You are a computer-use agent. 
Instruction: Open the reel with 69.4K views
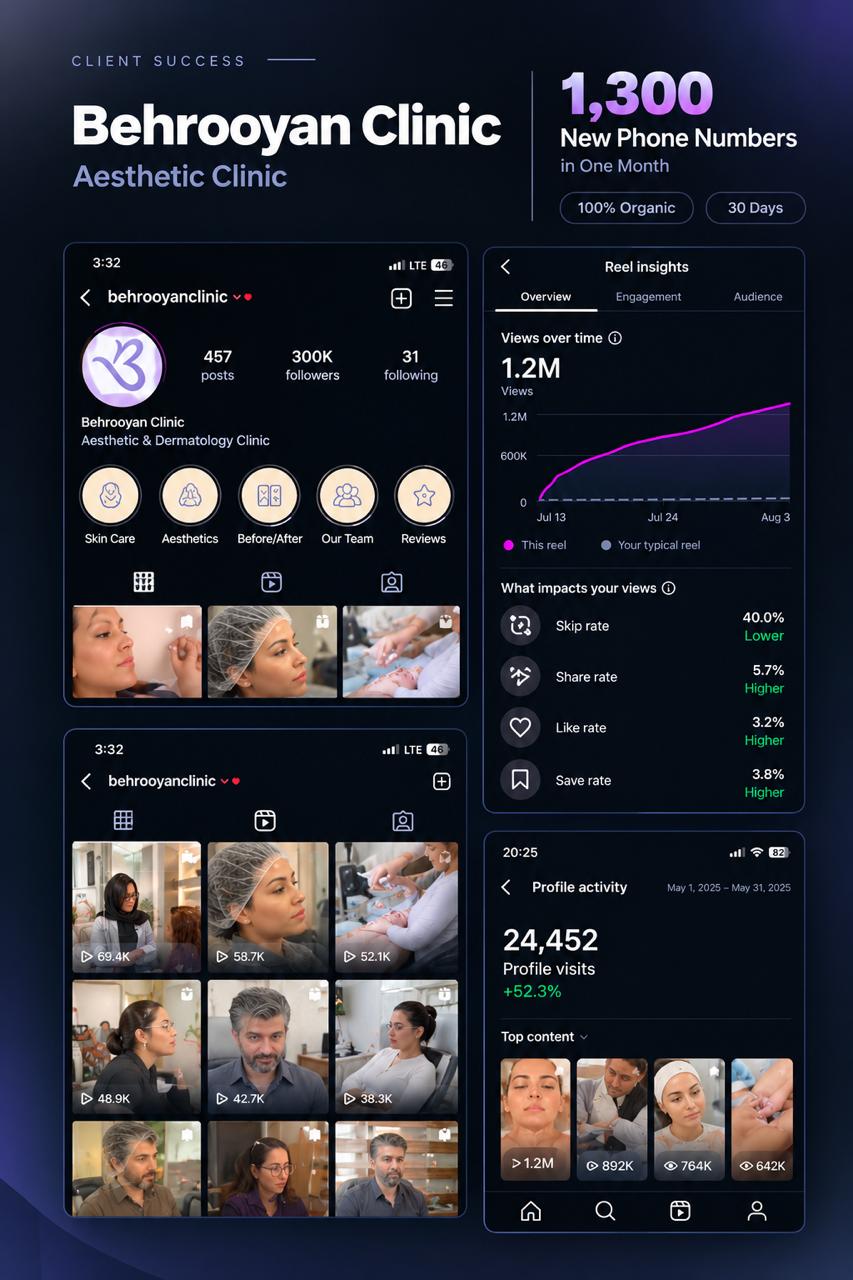pos(136,907)
